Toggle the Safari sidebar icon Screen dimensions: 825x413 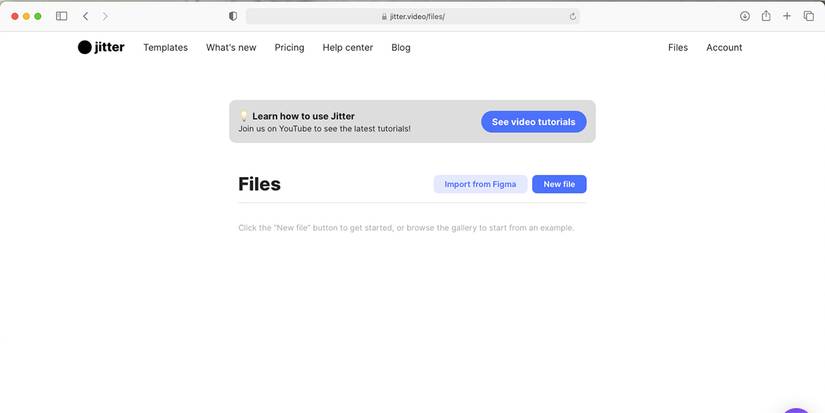coord(62,16)
